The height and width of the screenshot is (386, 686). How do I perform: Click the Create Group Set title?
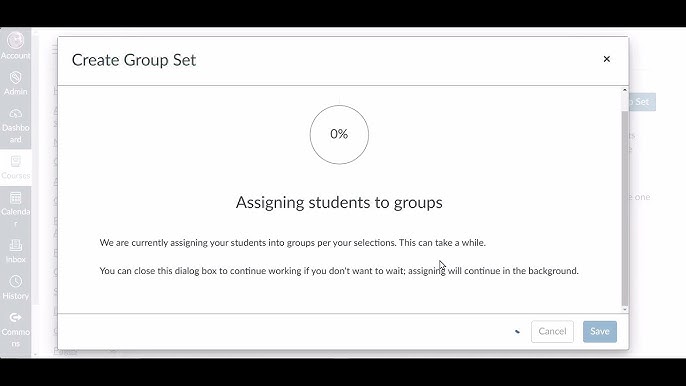(x=134, y=60)
